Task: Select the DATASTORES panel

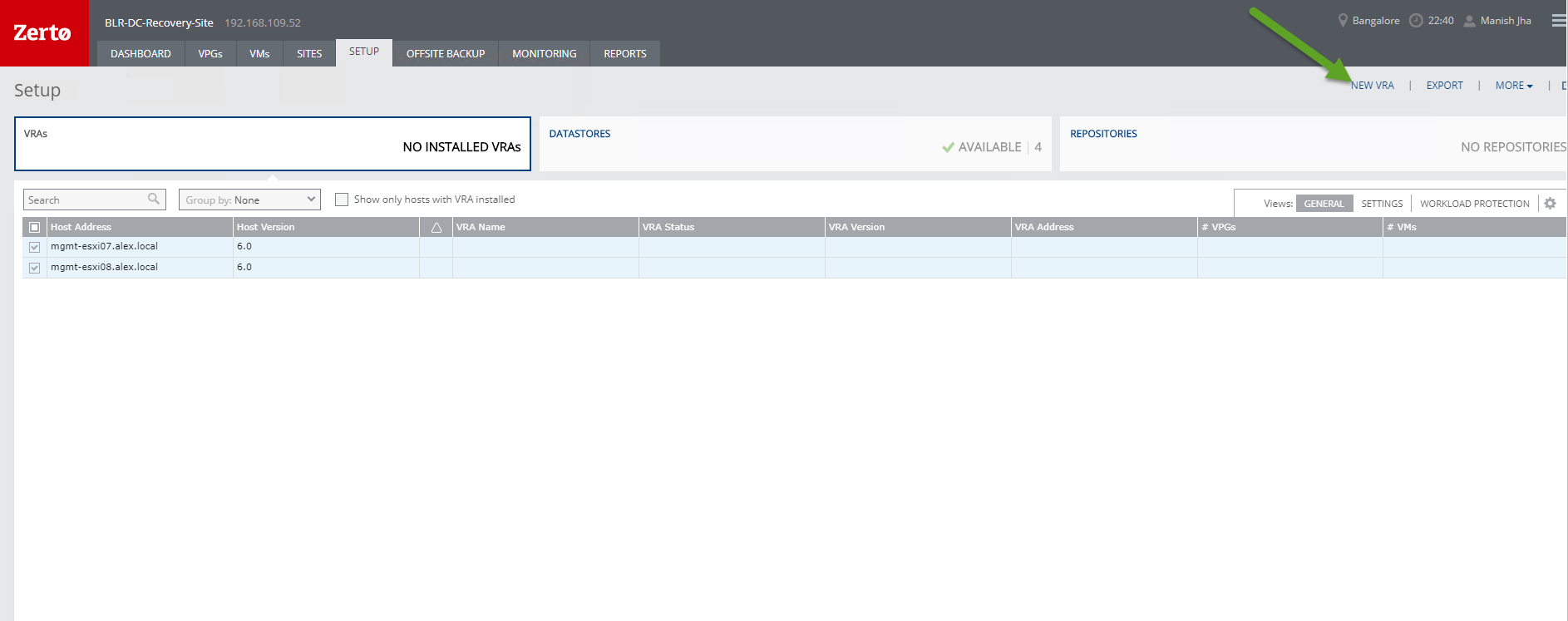Action: [795, 144]
